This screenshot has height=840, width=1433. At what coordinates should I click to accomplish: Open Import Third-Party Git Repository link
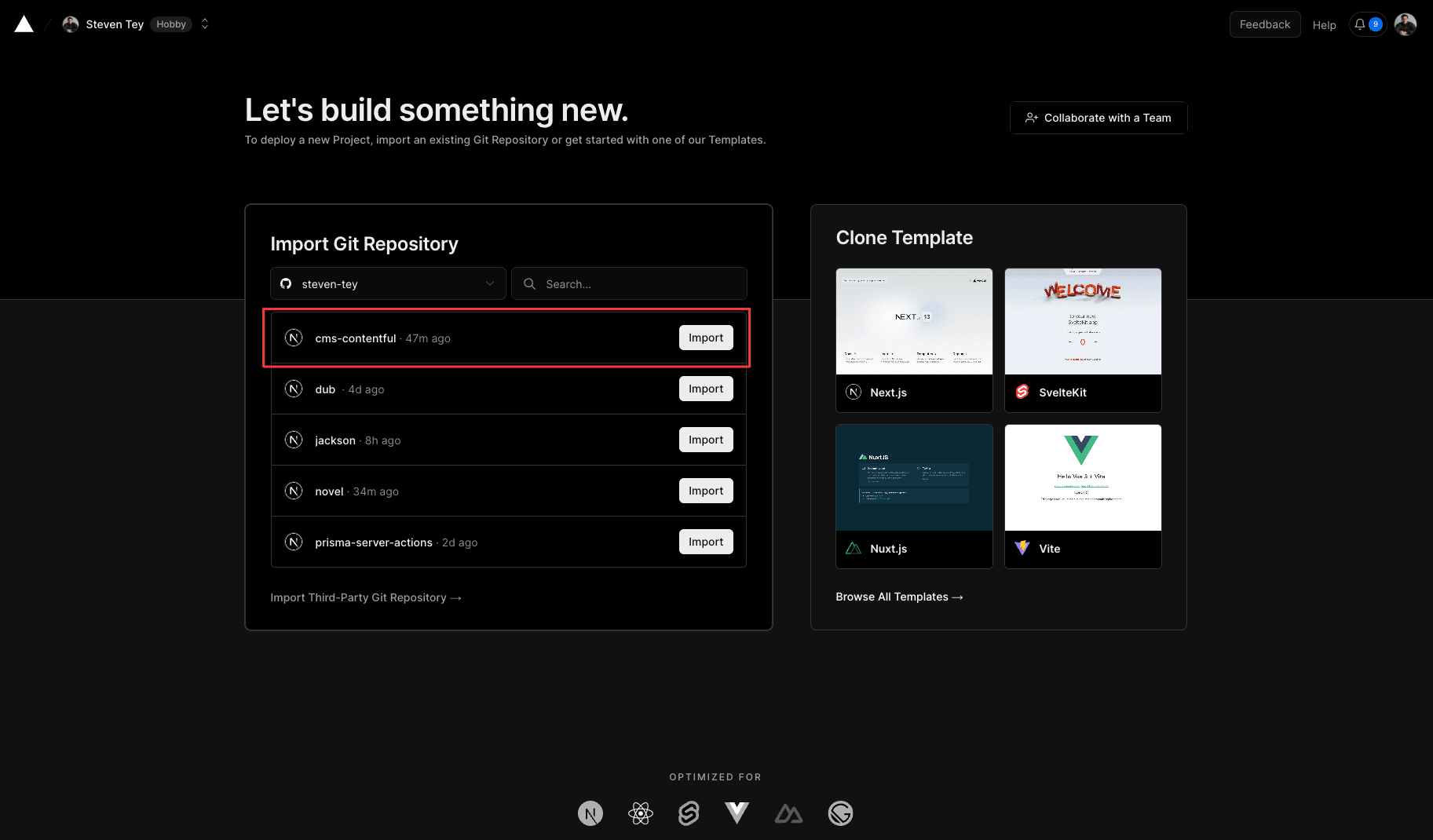[365, 597]
